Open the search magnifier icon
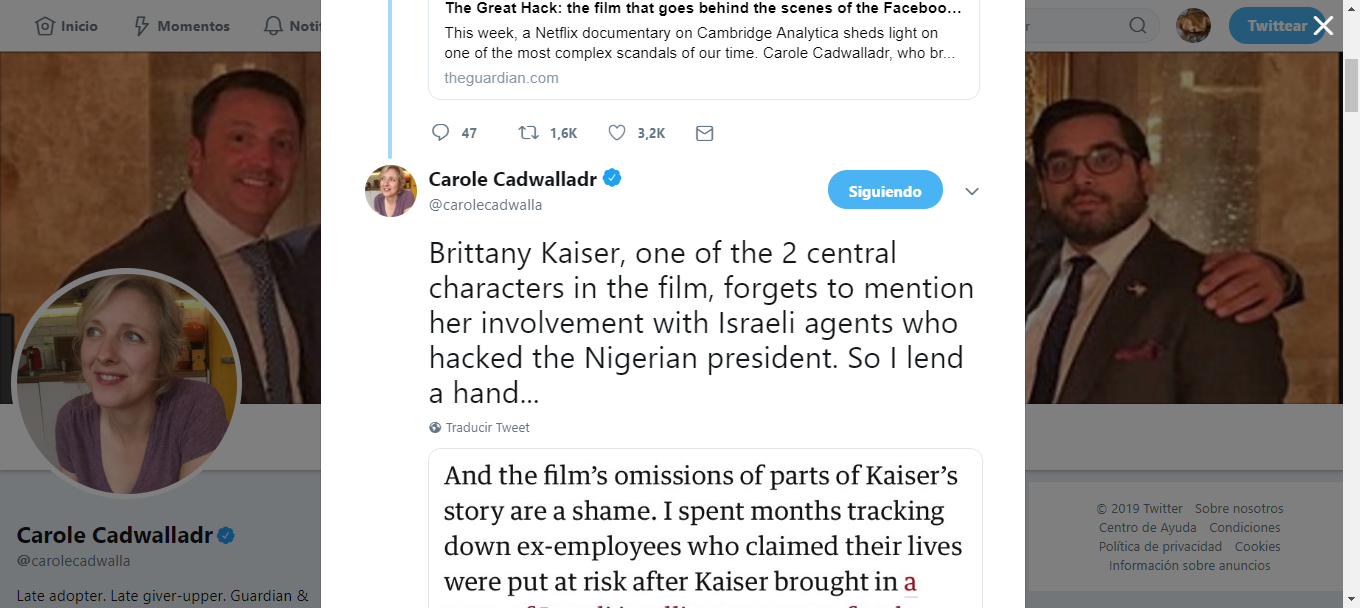 coord(1138,26)
